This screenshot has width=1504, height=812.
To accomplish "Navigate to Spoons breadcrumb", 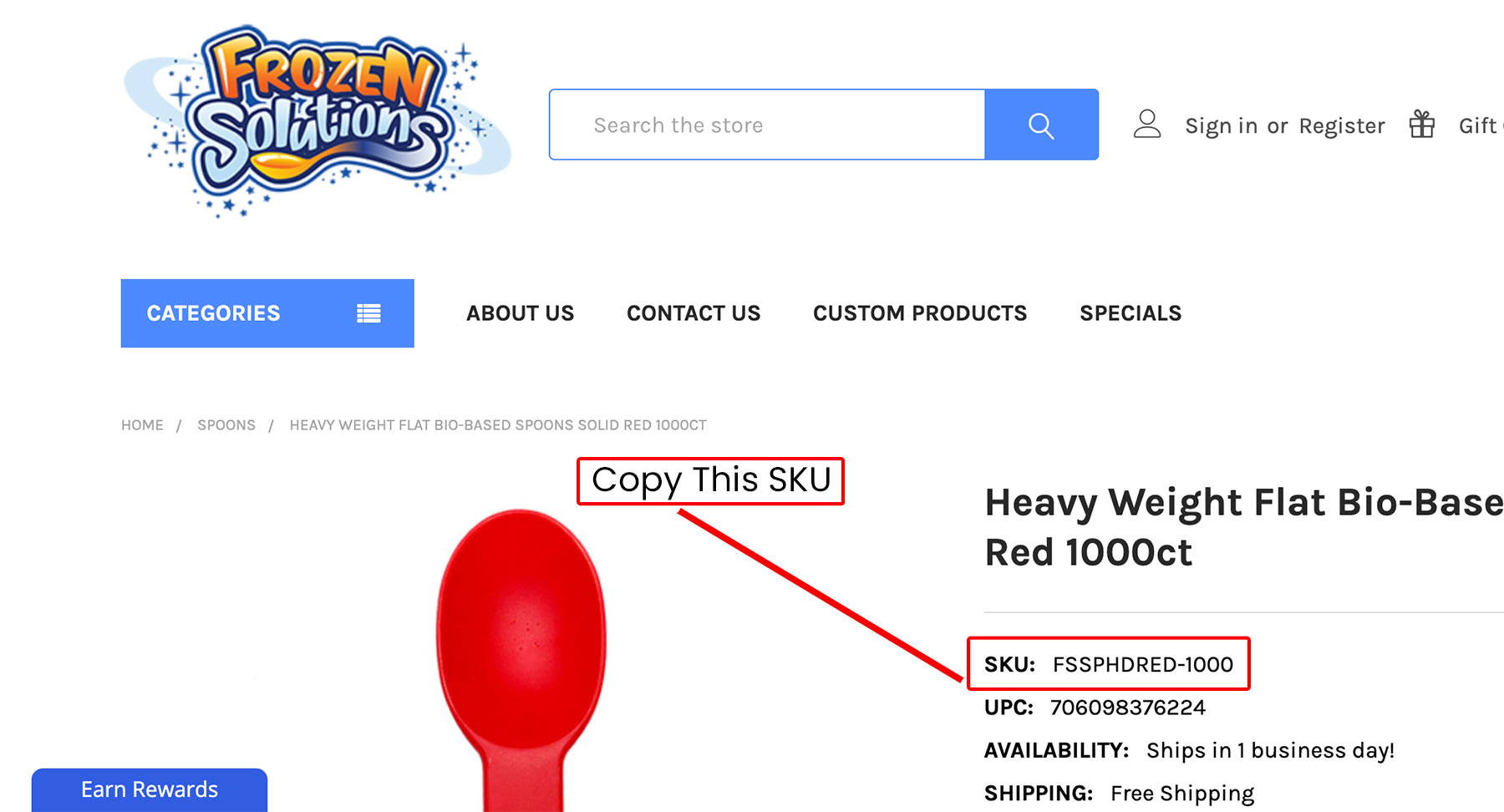I will pyautogui.click(x=226, y=425).
